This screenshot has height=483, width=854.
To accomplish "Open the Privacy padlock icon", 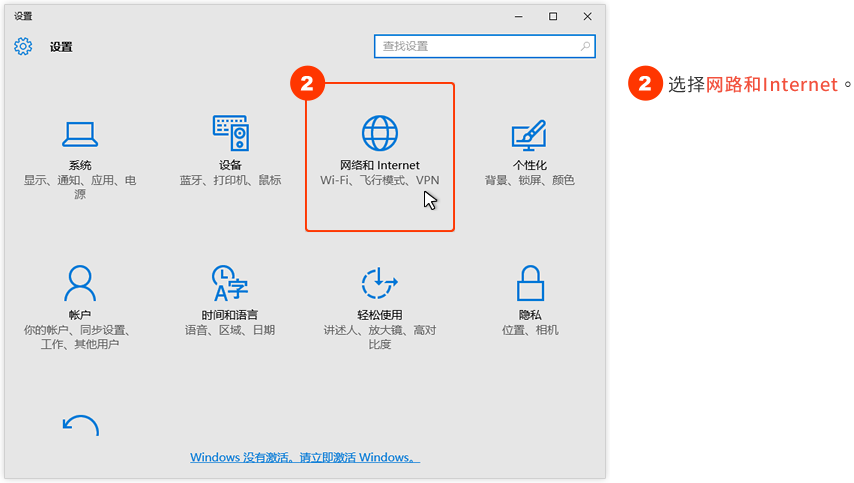I will 529,283.
